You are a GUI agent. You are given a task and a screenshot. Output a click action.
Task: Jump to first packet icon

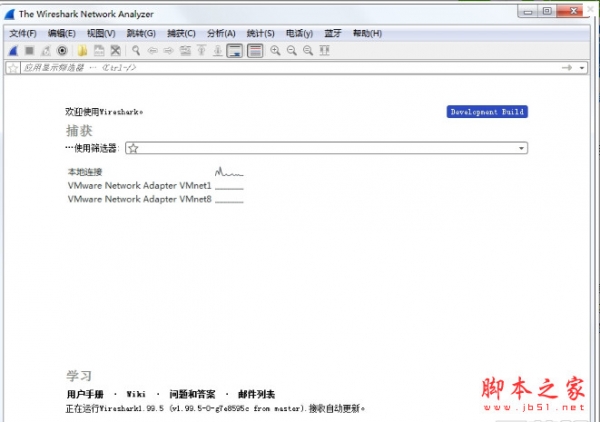[x=202, y=51]
